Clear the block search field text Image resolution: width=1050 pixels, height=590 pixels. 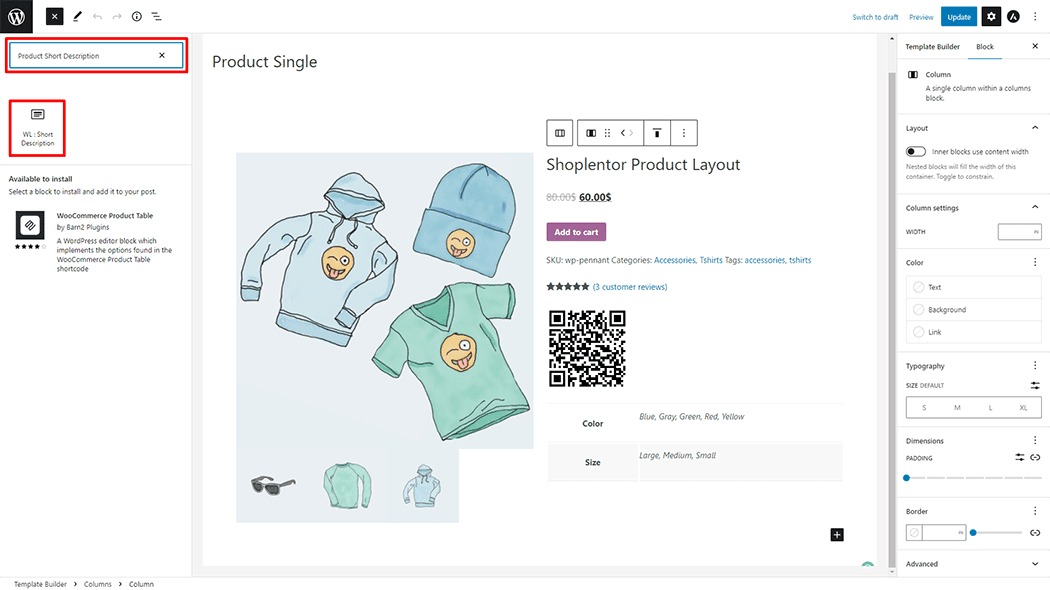coord(162,56)
